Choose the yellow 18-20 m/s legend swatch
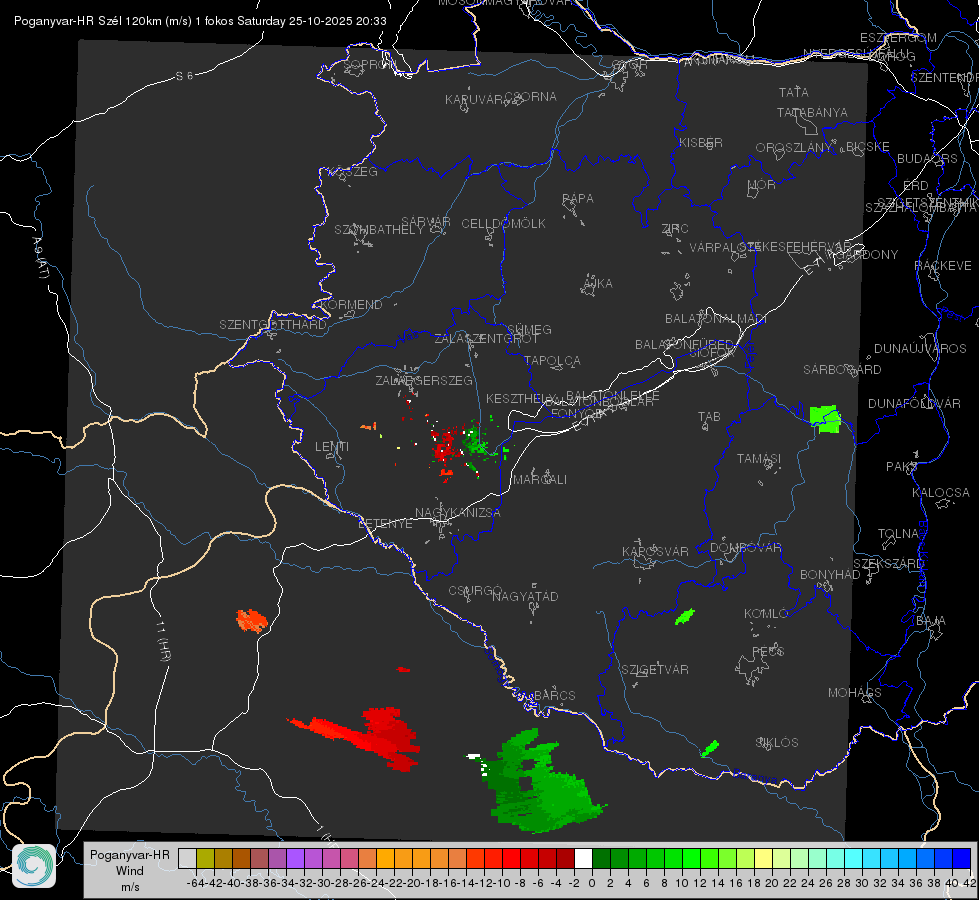 click(763, 858)
